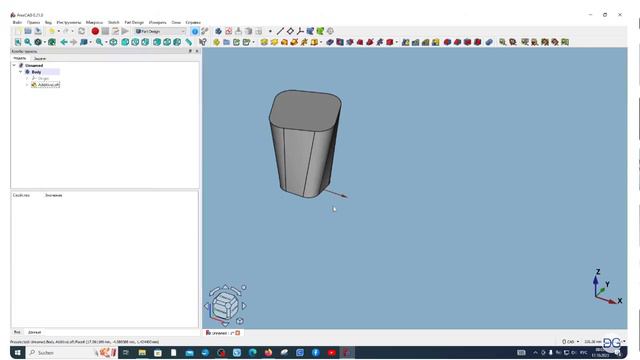Click the Chamfer tool icon
This screenshot has width=640, height=360.
458,42
